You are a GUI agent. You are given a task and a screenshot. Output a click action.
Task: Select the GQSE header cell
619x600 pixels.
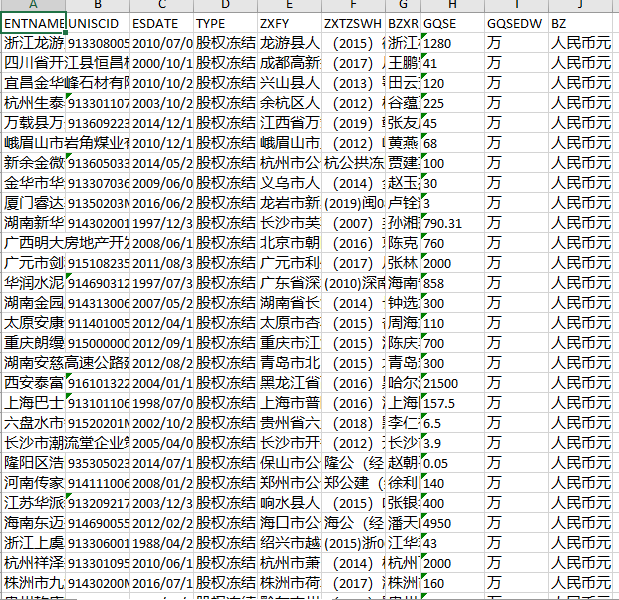point(453,23)
